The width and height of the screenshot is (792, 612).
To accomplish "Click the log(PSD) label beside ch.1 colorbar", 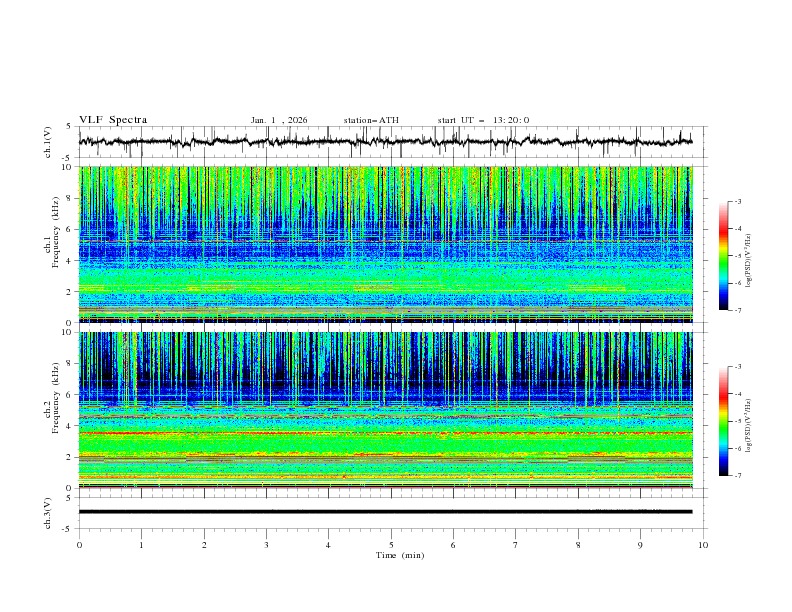I will [748, 261].
